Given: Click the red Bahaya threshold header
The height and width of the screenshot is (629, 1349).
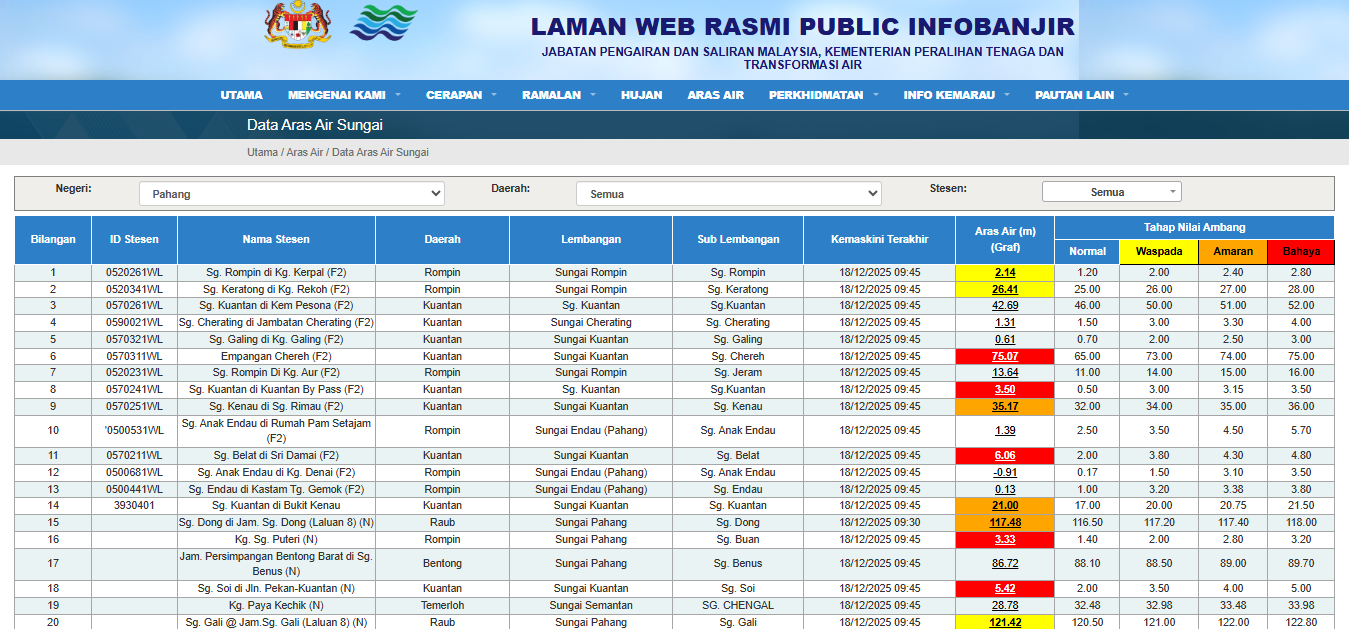Looking at the screenshot, I should pos(1300,252).
